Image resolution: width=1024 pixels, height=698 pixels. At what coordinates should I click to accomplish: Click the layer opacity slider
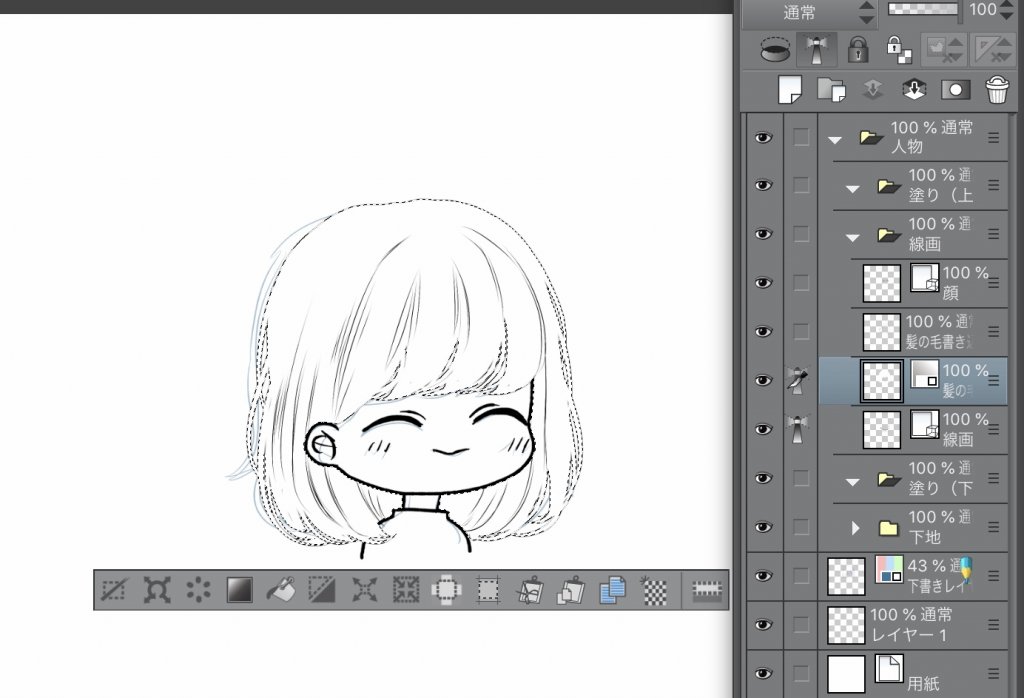(923, 9)
